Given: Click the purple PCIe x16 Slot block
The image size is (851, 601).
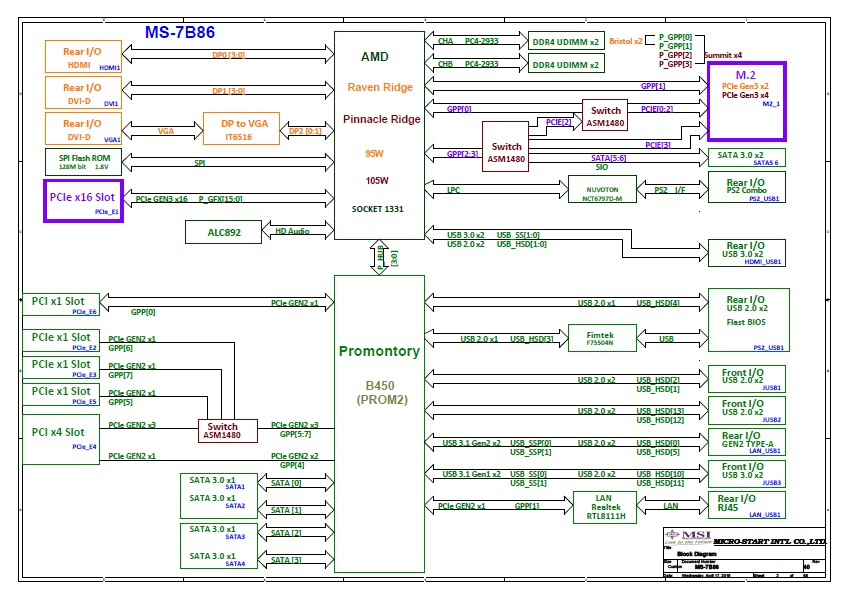Looking at the screenshot, I should 82,200.
